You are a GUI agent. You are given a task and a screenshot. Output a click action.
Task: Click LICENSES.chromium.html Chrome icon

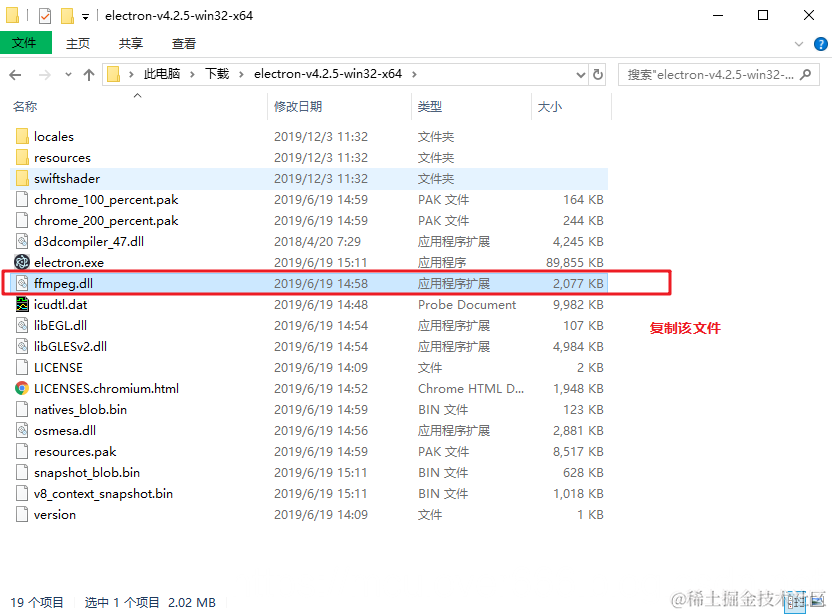[x=22, y=389]
